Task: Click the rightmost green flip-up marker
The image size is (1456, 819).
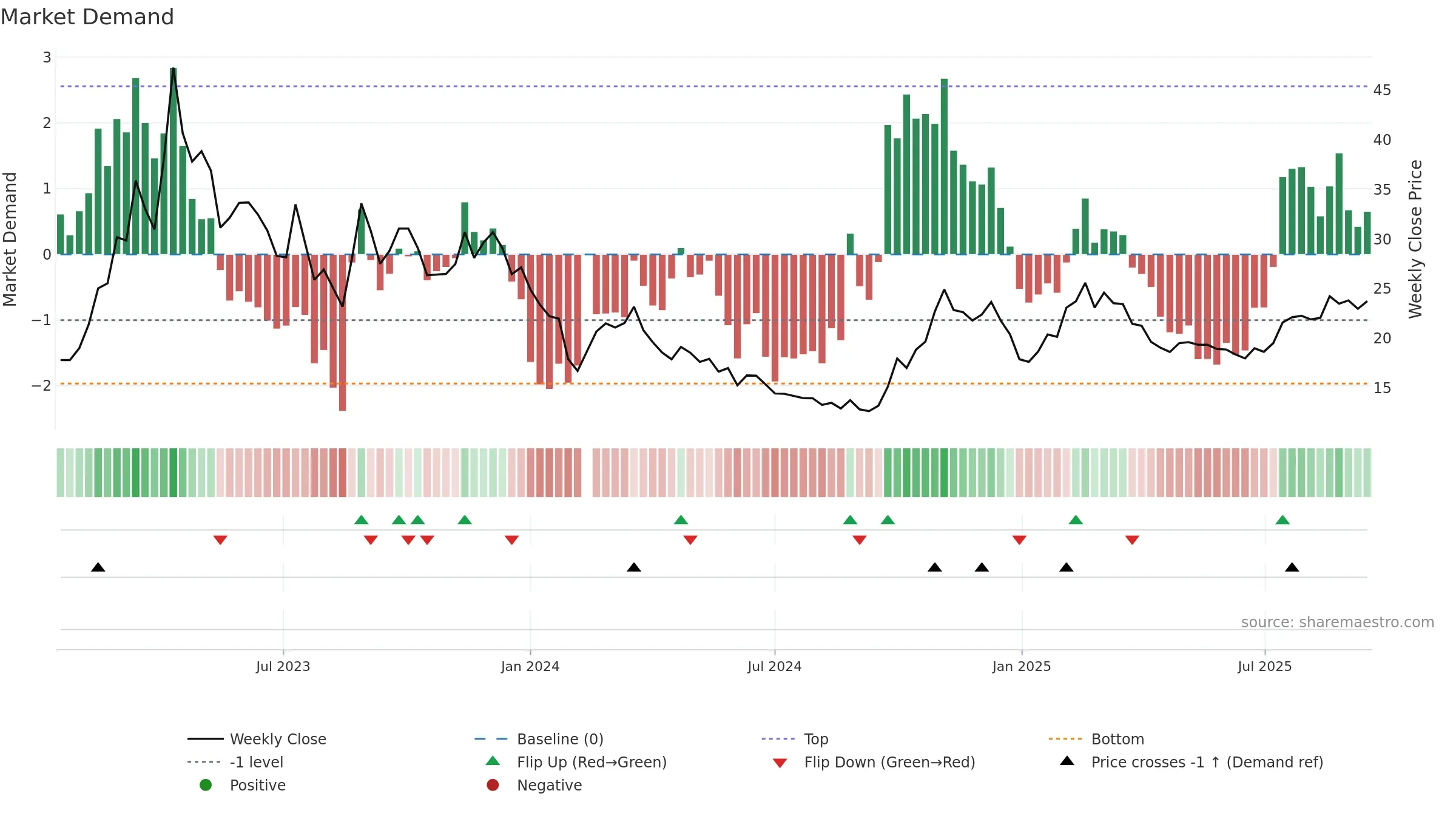Action: (x=1282, y=520)
